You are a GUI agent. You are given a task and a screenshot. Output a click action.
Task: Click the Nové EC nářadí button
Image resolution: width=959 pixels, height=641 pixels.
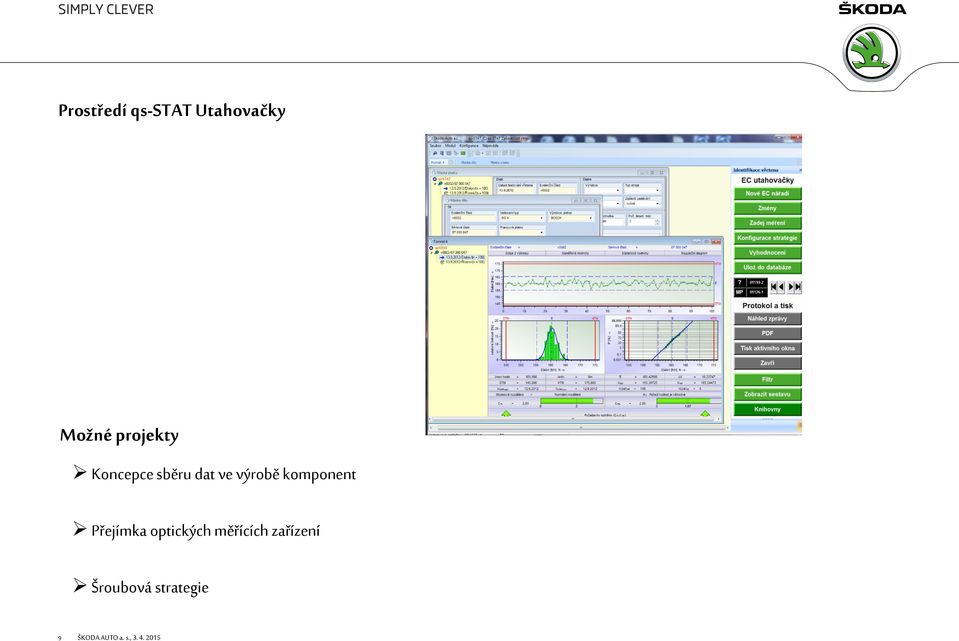[767, 193]
